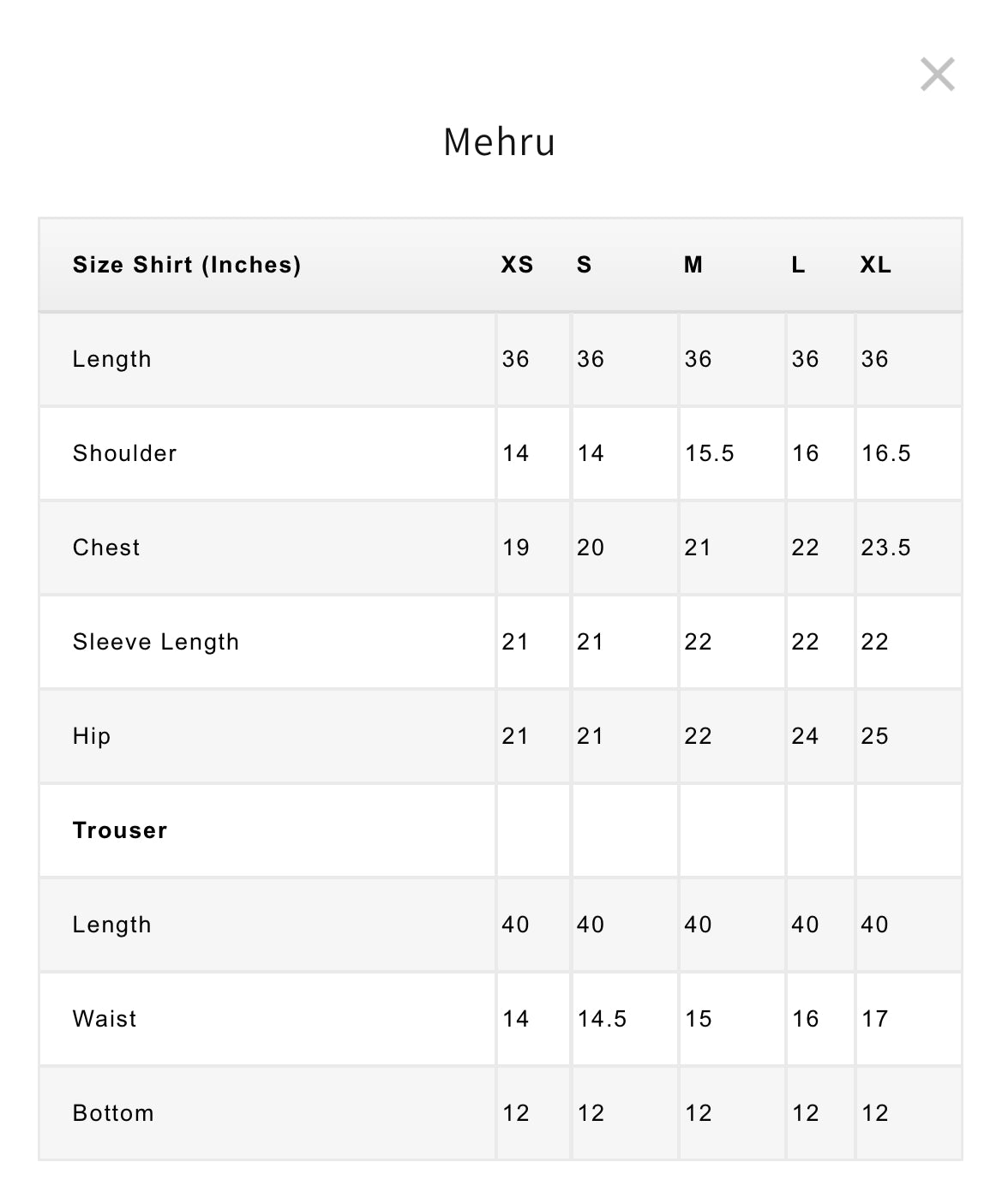1008x1204 pixels.
Task: Click the 16.5 shoulder value for XL
Action: click(886, 453)
